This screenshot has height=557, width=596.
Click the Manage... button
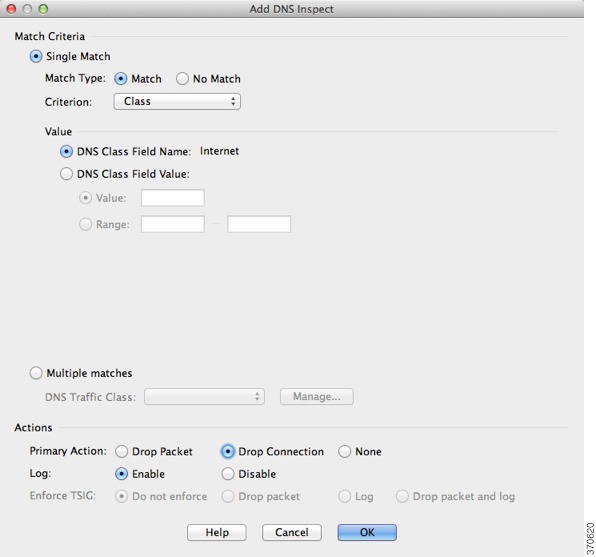(317, 397)
